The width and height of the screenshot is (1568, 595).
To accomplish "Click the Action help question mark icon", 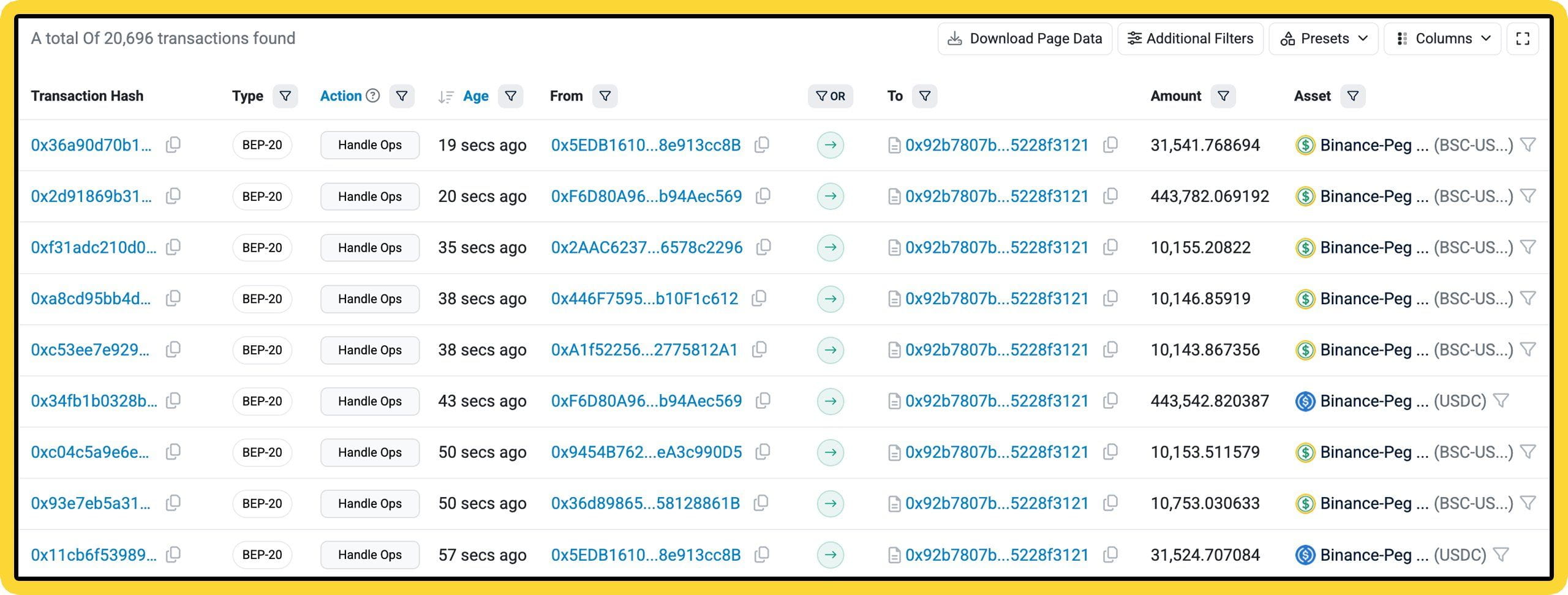I will pos(372,95).
